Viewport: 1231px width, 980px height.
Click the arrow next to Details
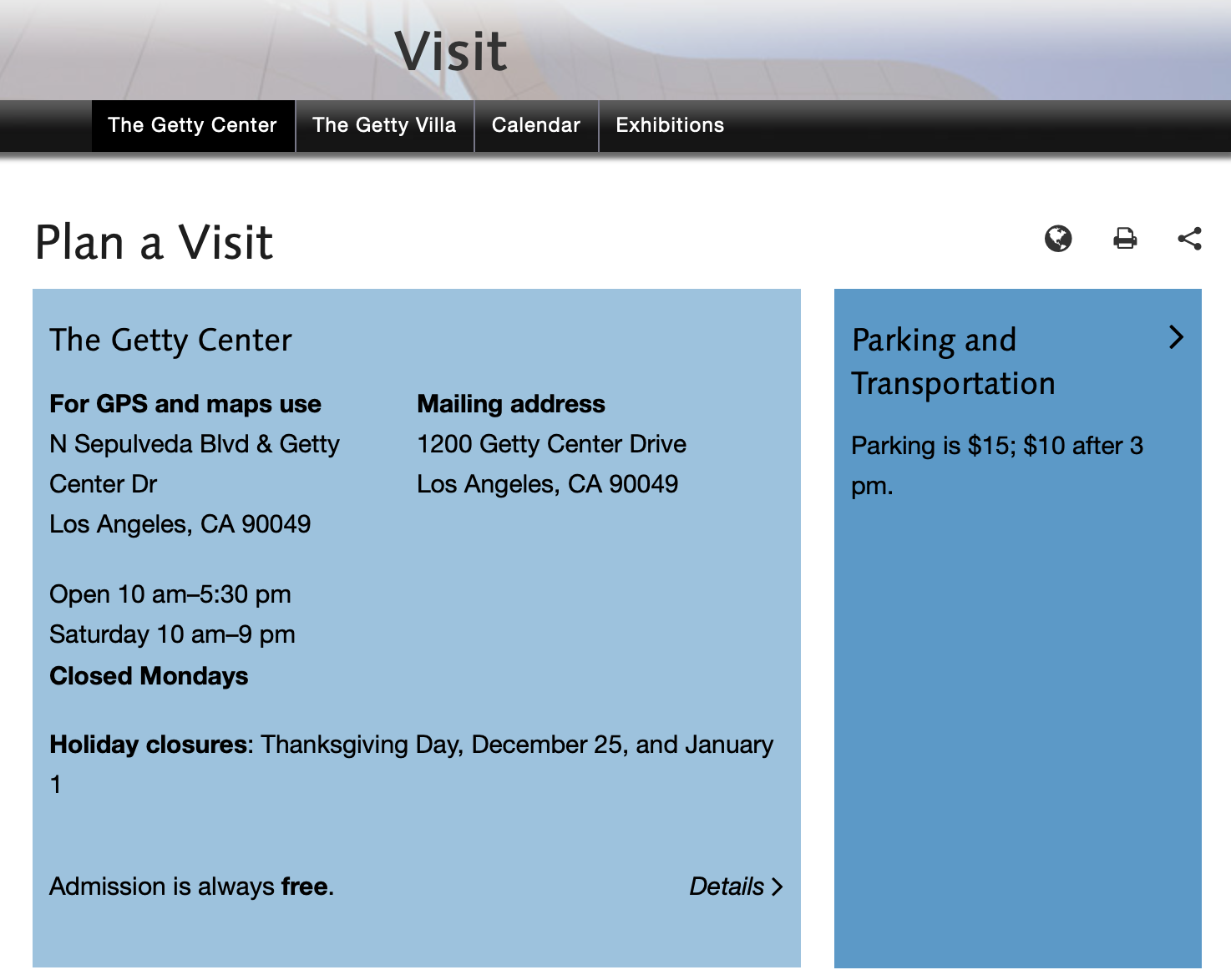[x=778, y=887]
